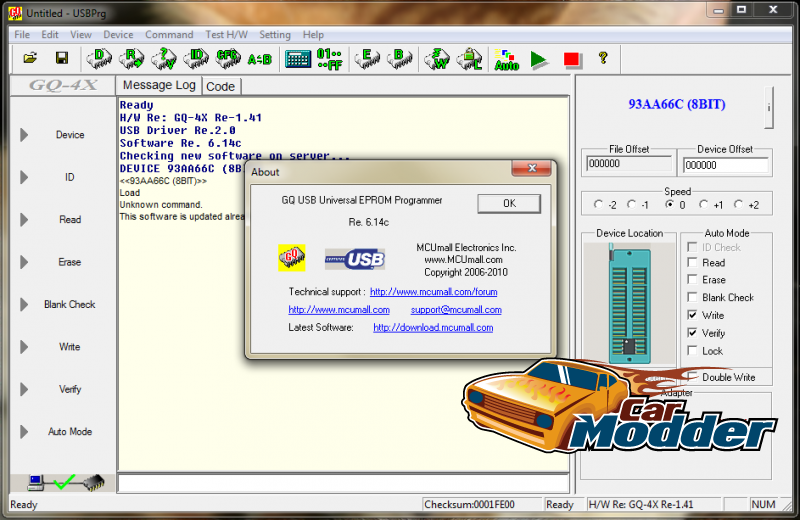Expand the Erase sidebar arrow
Viewport: 800px width, 520px height.
[x=24, y=262]
